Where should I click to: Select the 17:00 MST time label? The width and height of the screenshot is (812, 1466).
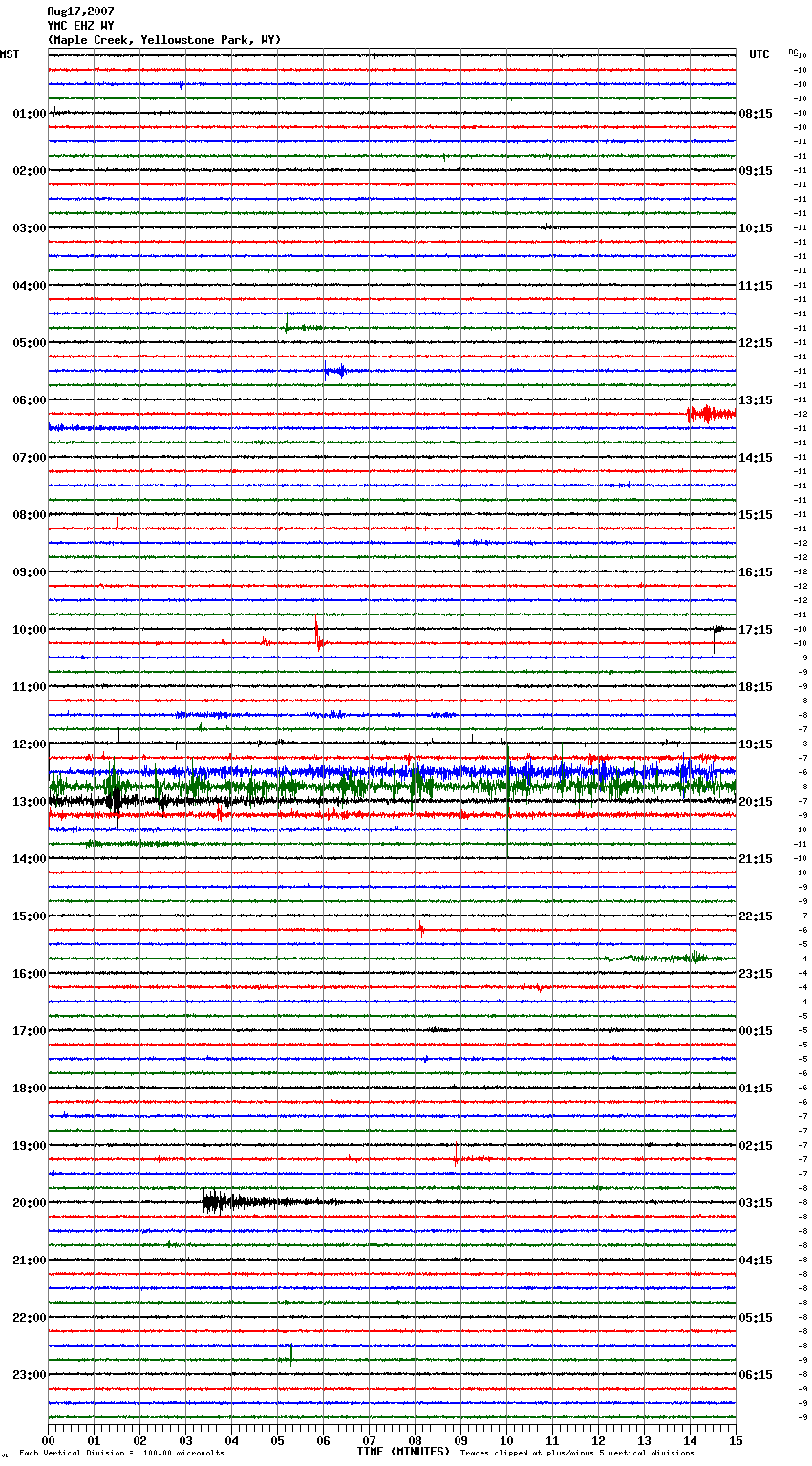pos(30,1031)
